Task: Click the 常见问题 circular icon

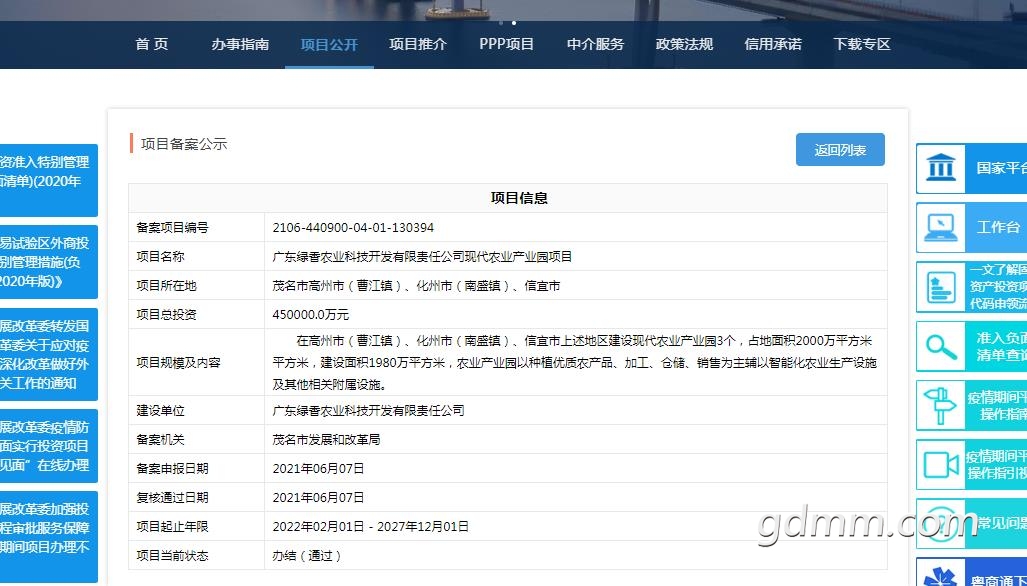Action: pyautogui.click(x=941, y=523)
